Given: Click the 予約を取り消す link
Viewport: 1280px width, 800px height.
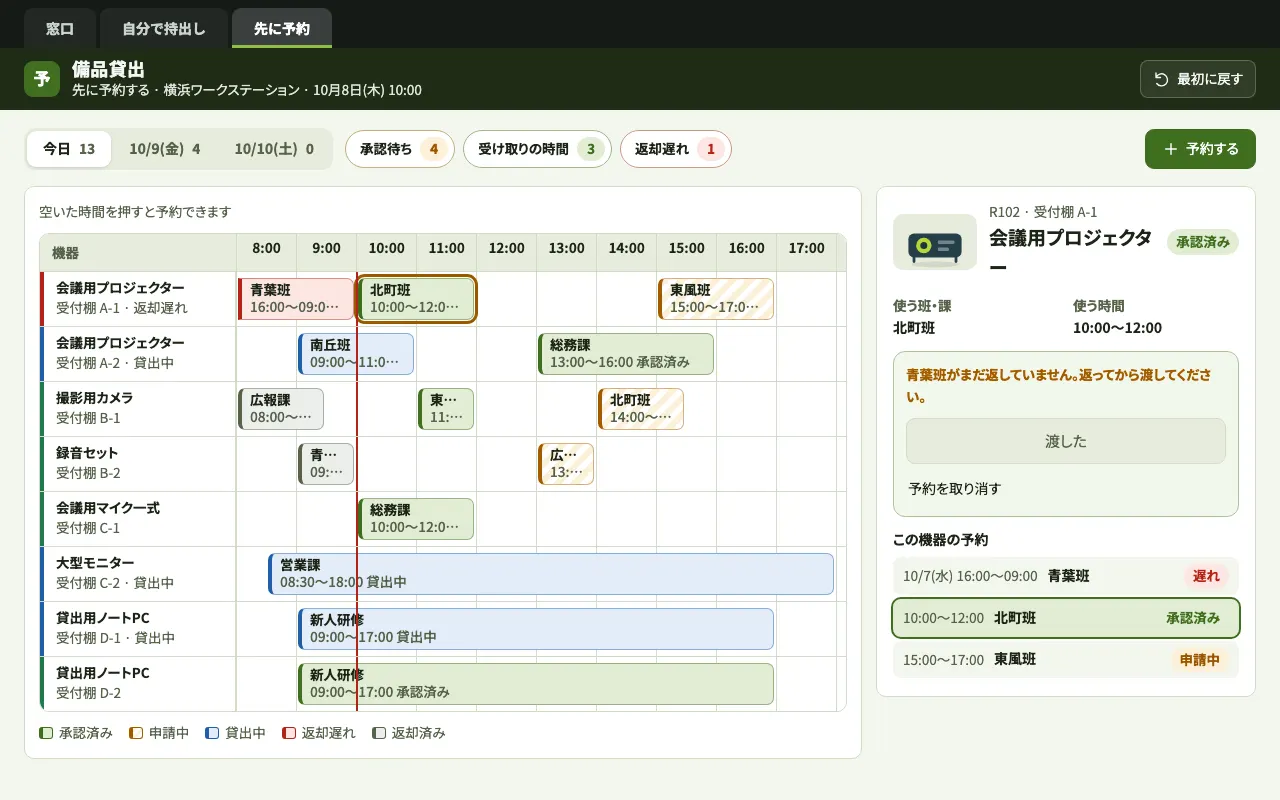Looking at the screenshot, I should pyautogui.click(x=955, y=489).
